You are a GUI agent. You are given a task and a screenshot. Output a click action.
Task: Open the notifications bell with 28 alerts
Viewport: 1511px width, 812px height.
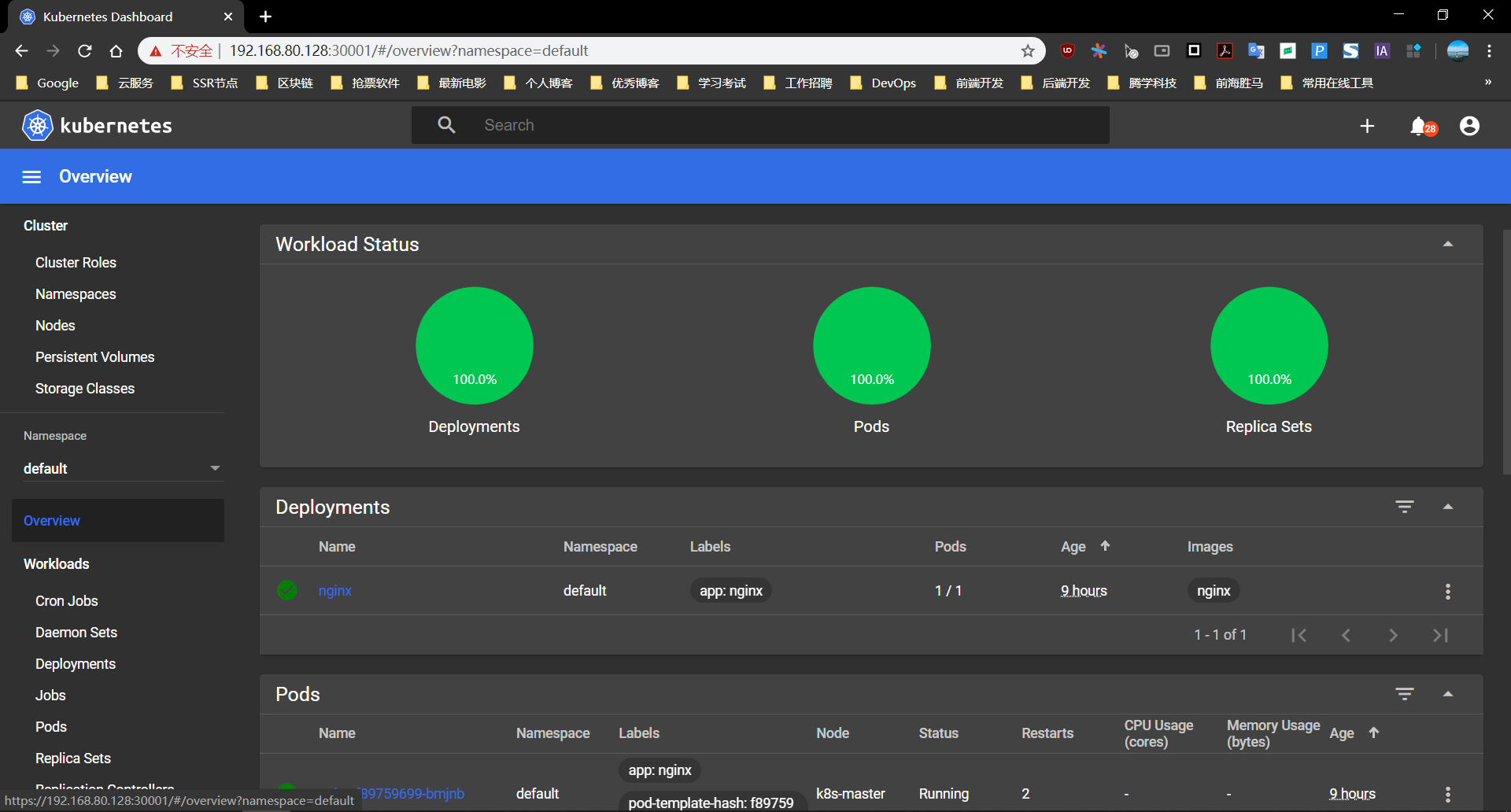click(x=1423, y=126)
